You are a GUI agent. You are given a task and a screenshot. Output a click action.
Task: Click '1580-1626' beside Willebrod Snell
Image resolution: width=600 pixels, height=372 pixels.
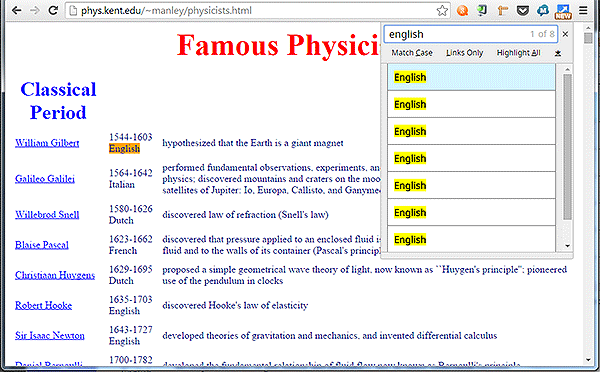tap(130, 209)
